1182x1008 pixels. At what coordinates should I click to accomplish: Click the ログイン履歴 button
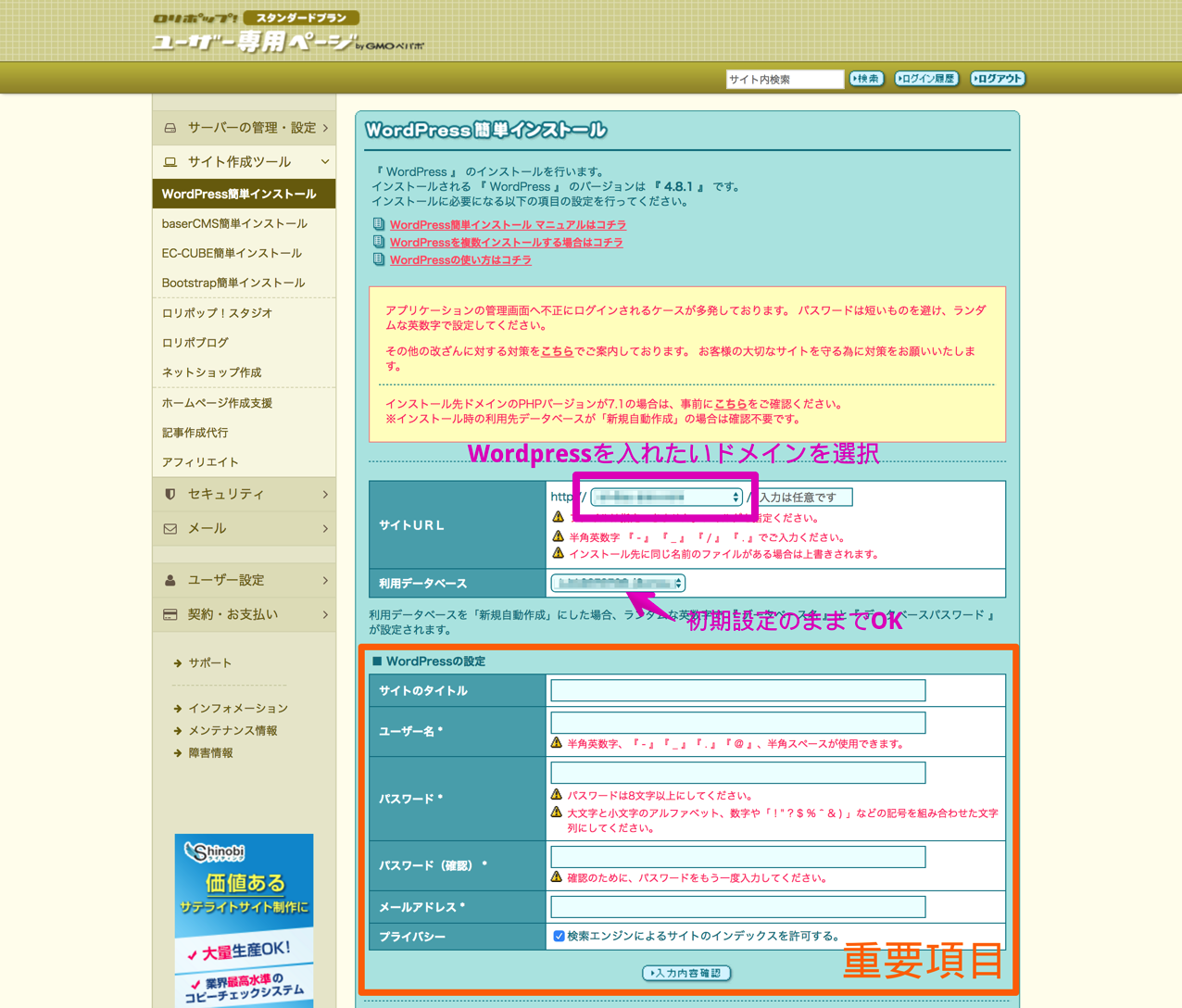pos(926,79)
